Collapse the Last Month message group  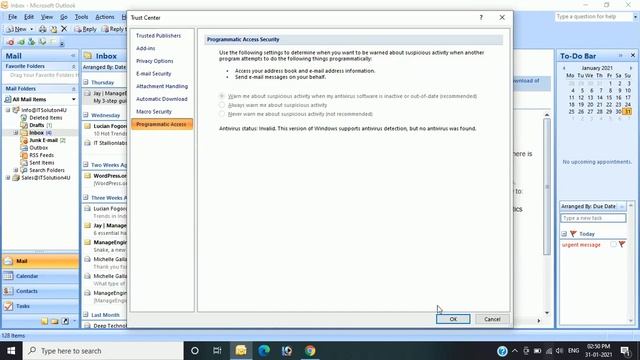(x=86, y=315)
